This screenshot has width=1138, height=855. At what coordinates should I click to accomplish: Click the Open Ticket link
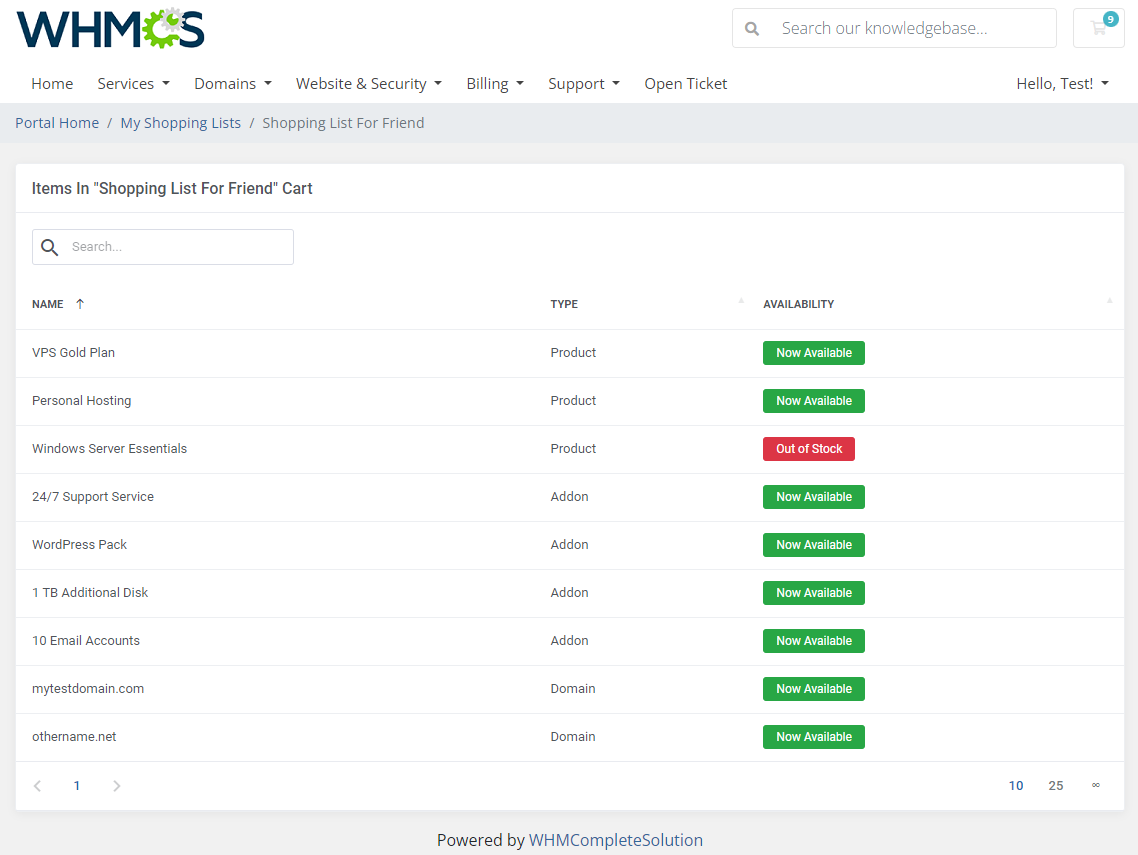pyautogui.click(x=685, y=83)
